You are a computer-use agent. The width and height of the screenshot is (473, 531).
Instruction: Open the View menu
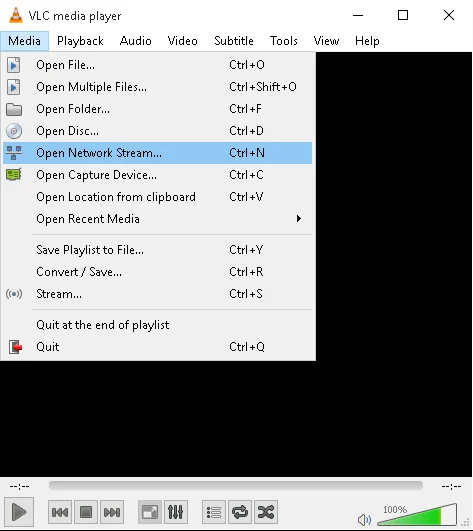pyautogui.click(x=326, y=41)
